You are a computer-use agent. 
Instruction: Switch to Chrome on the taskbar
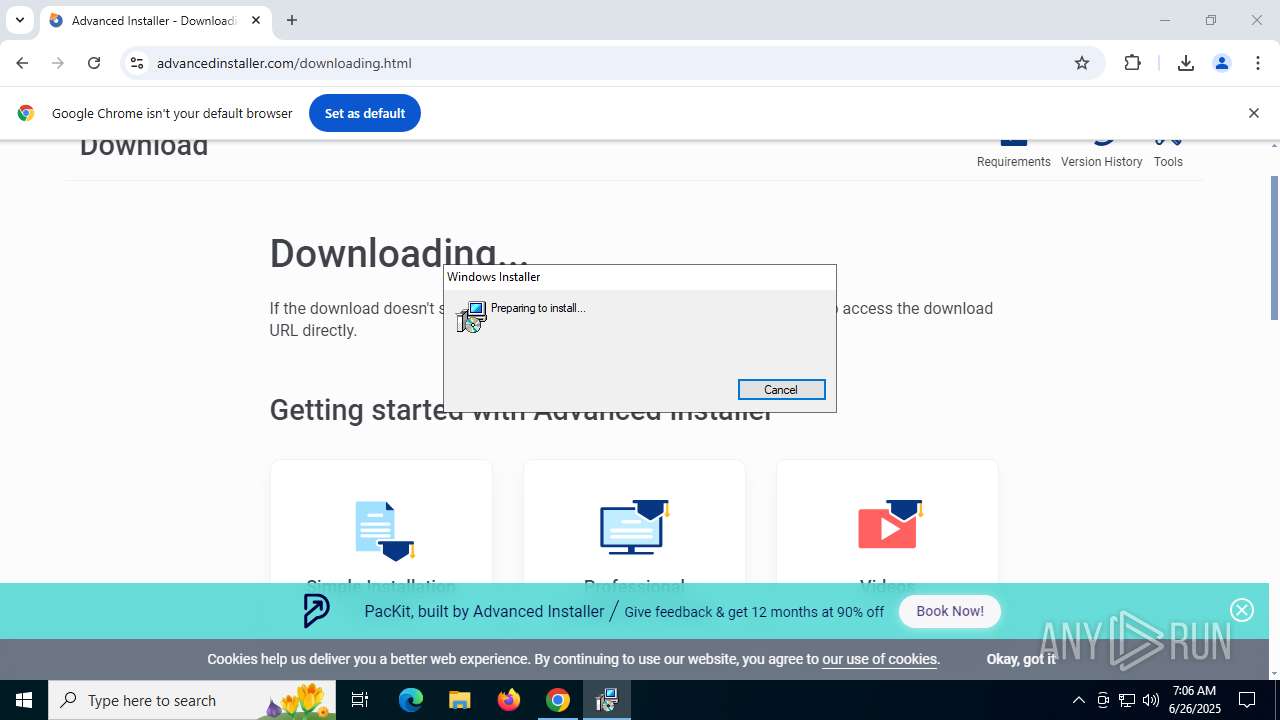click(558, 700)
